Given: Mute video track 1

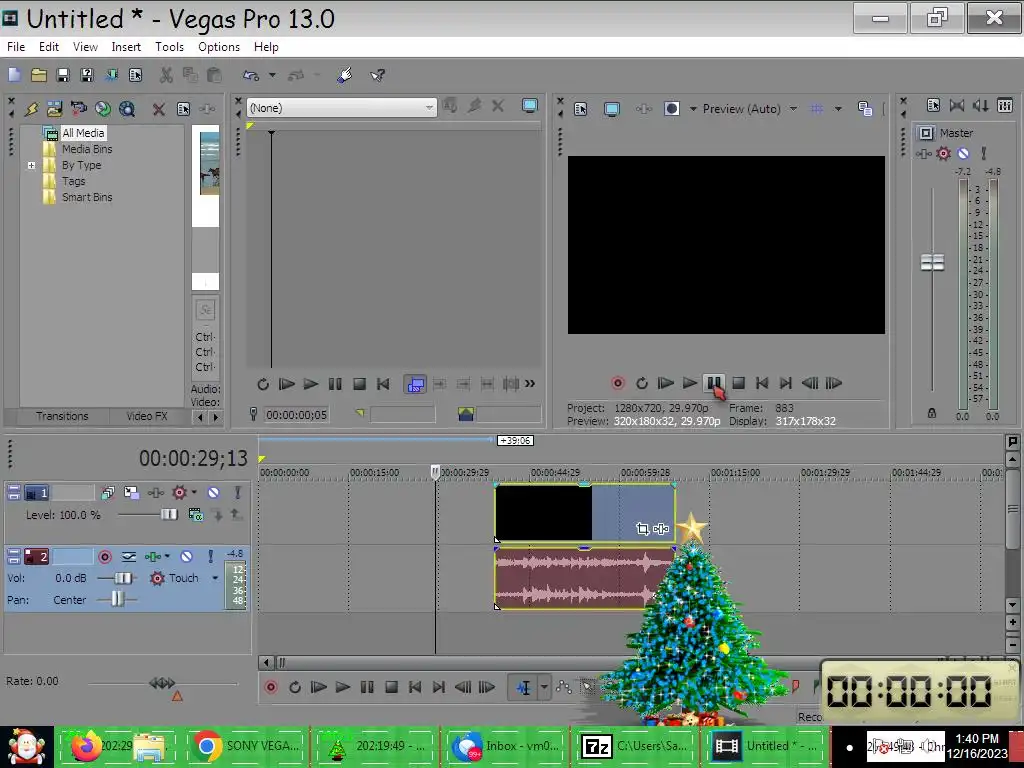Looking at the screenshot, I should point(213,492).
